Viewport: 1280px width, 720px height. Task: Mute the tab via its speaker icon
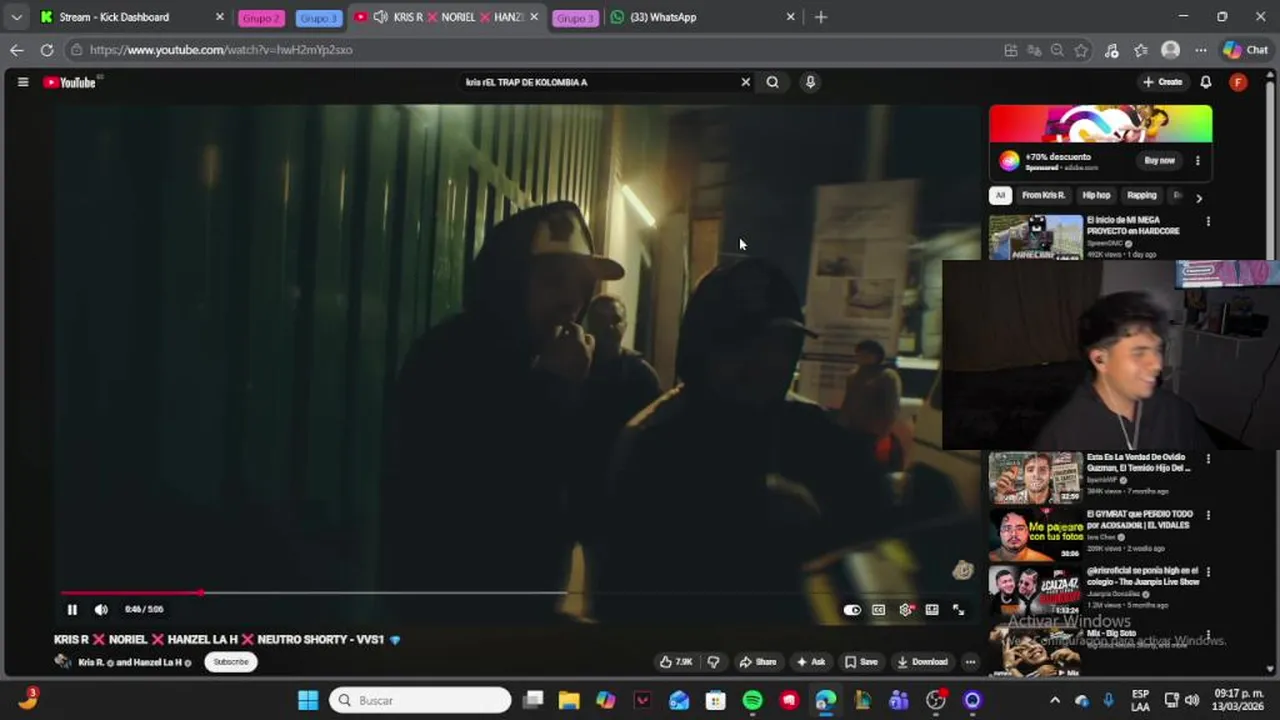pyautogui.click(x=380, y=17)
